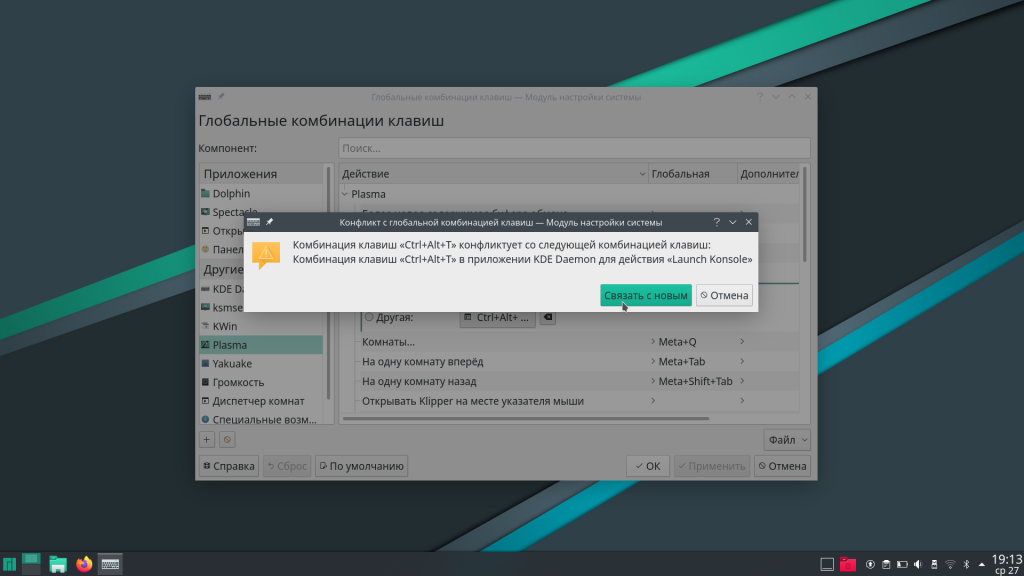Screen dimensions: 1024x576
Task: Click the red folder tray icon
Action: click(848, 564)
